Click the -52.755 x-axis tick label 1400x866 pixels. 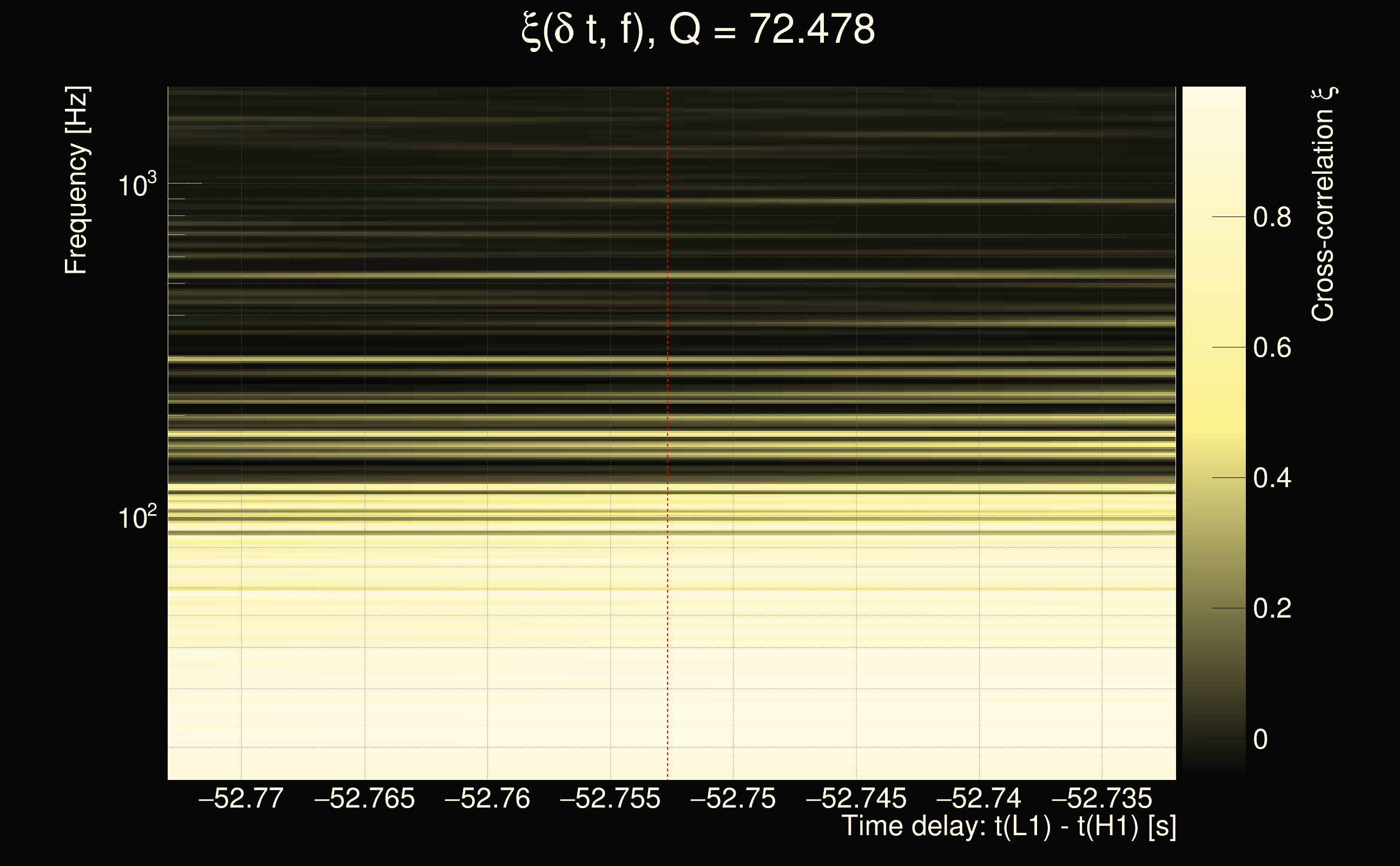click(x=610, y=798)
